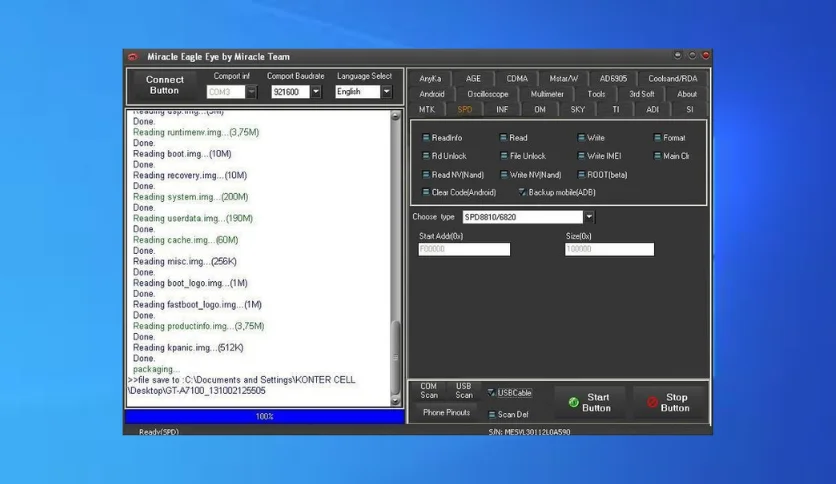
Task: Select the Coolsand/RDA tab
Action: pos(672,78)
